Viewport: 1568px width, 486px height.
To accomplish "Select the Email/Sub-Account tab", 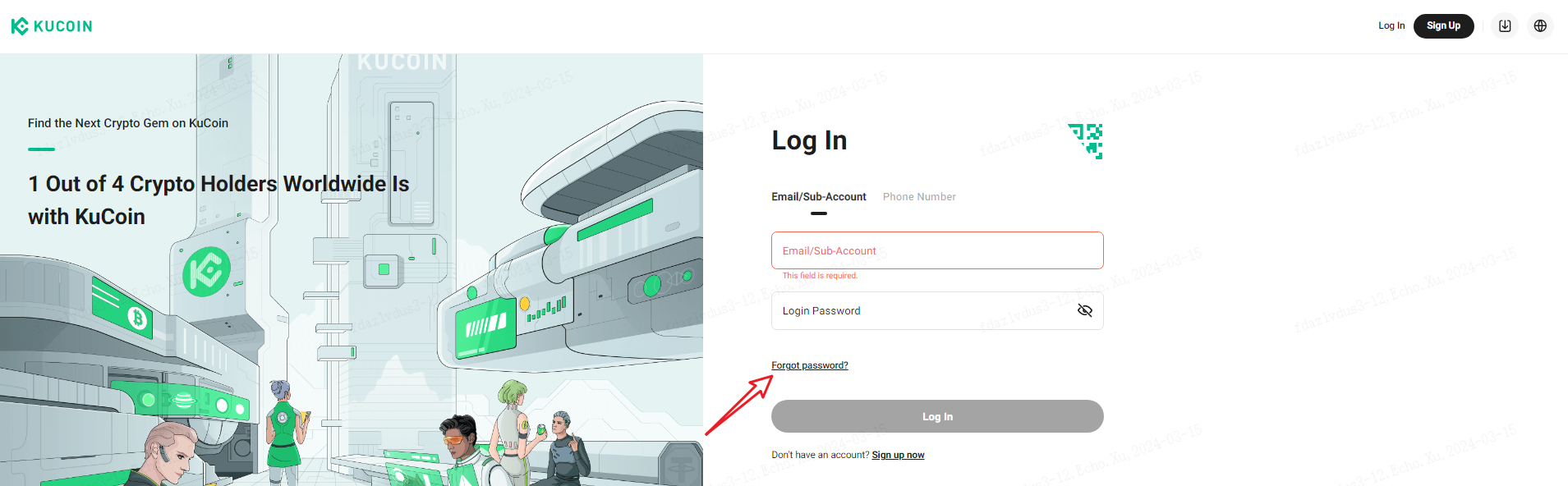I will coord(819,197).
